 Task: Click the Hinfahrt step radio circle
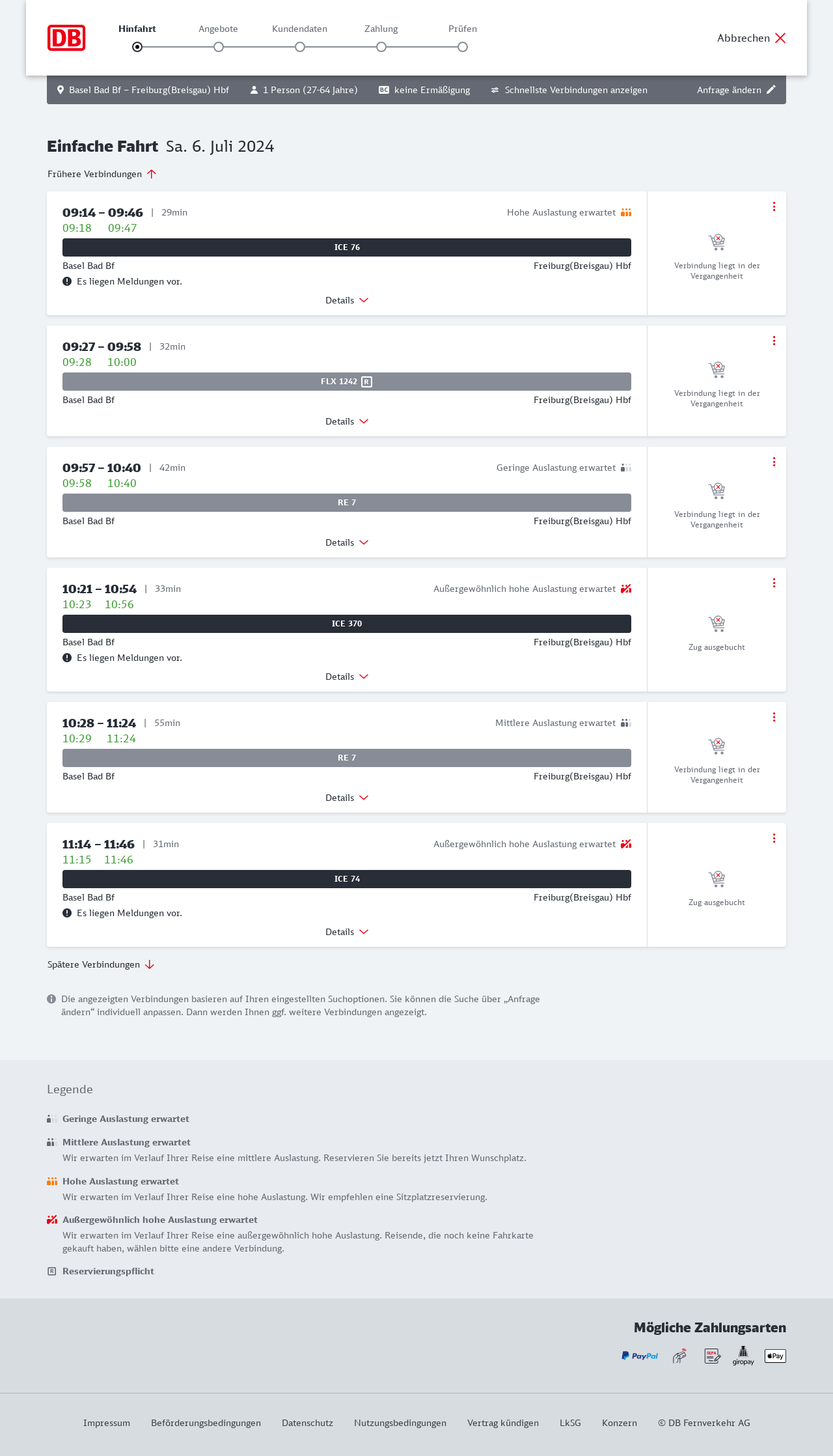coord(137,47)
